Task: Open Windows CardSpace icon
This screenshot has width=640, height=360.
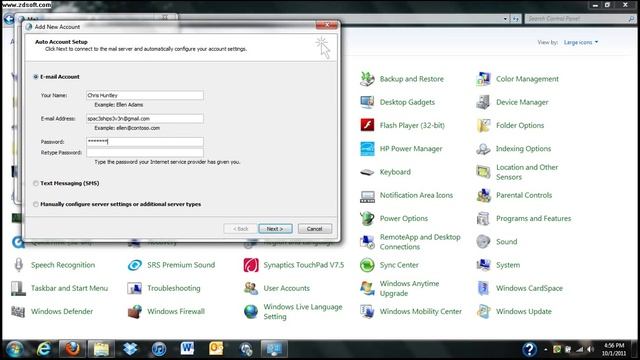Action: (x=483, y=288)
